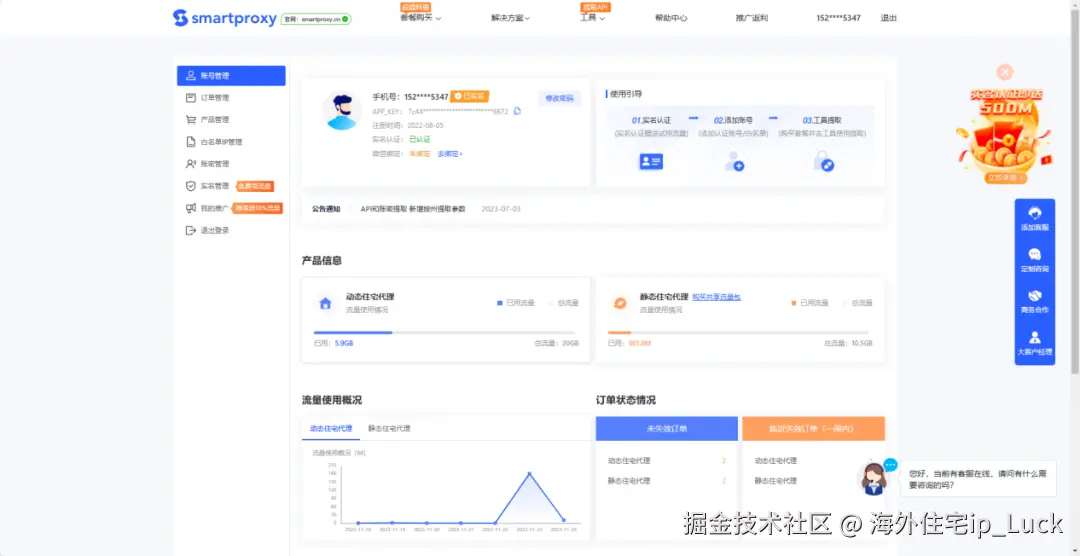Click the static proxy traffic progress bar
The image size is (1080, 556).
(x=738, y=332)
